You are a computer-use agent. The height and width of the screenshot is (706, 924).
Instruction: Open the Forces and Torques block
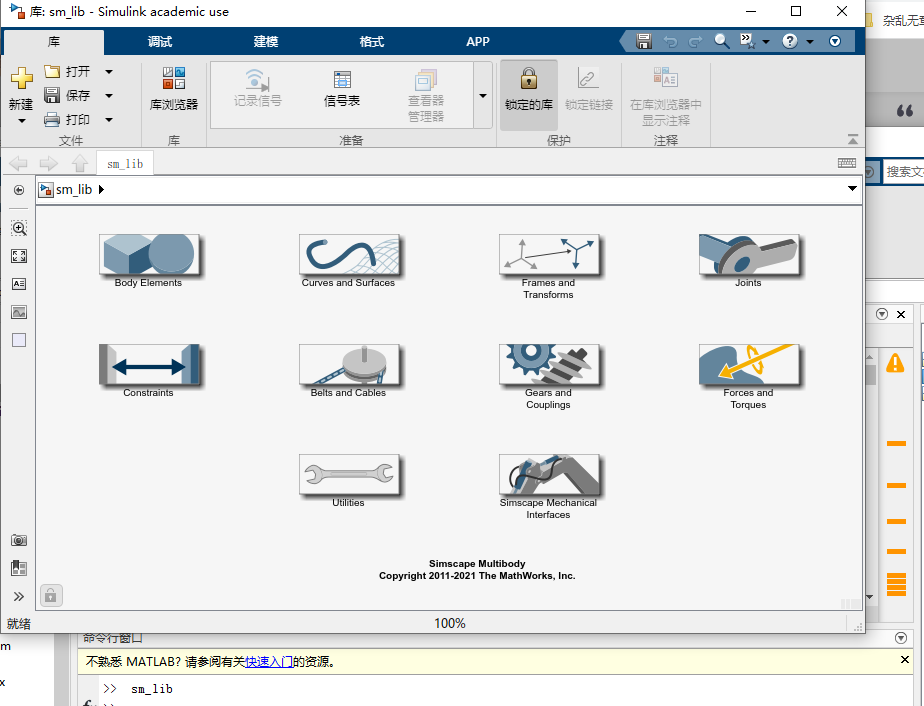[748, 365]
